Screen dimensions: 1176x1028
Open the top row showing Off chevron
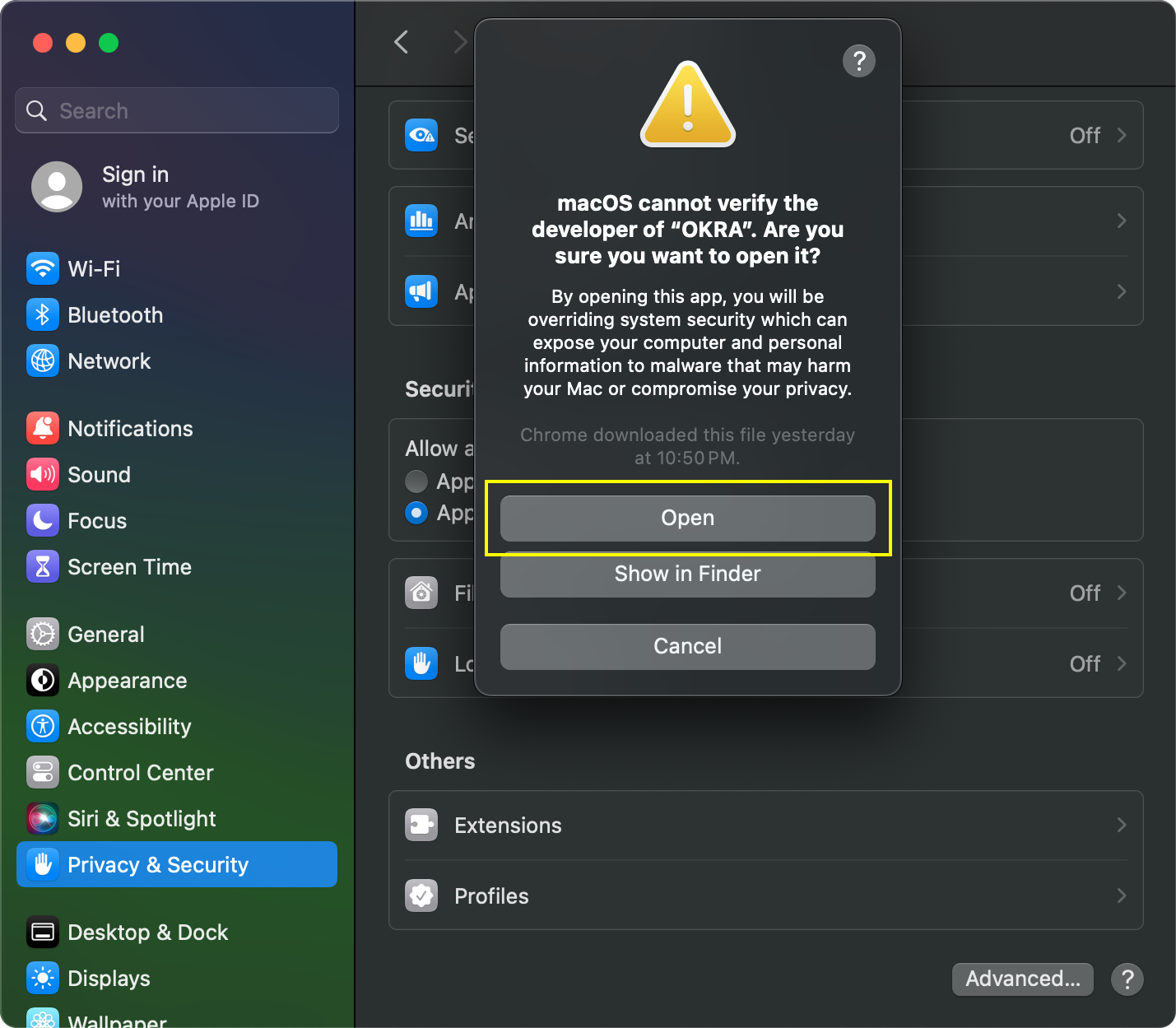click(x=1122, y=135)
